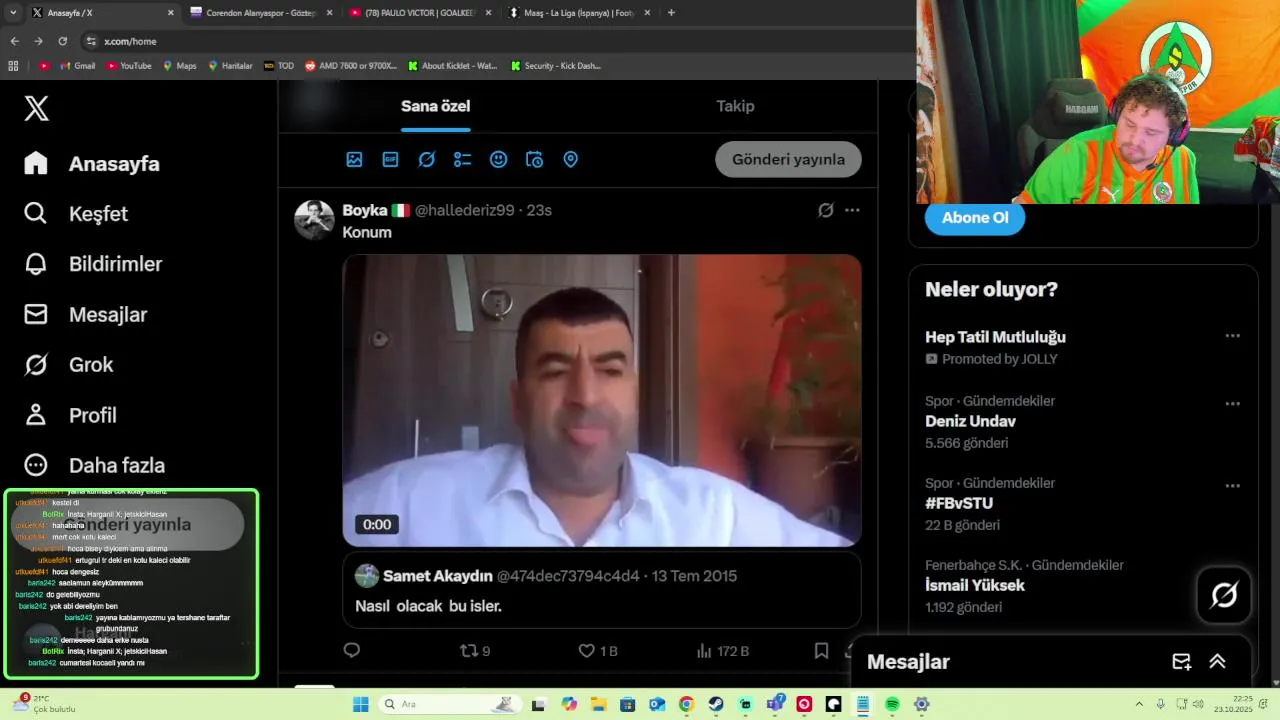This screenshot has width=1280, height=720.
Task: Open the #FBvSTU trending hashtag
Action: [958, 503]
